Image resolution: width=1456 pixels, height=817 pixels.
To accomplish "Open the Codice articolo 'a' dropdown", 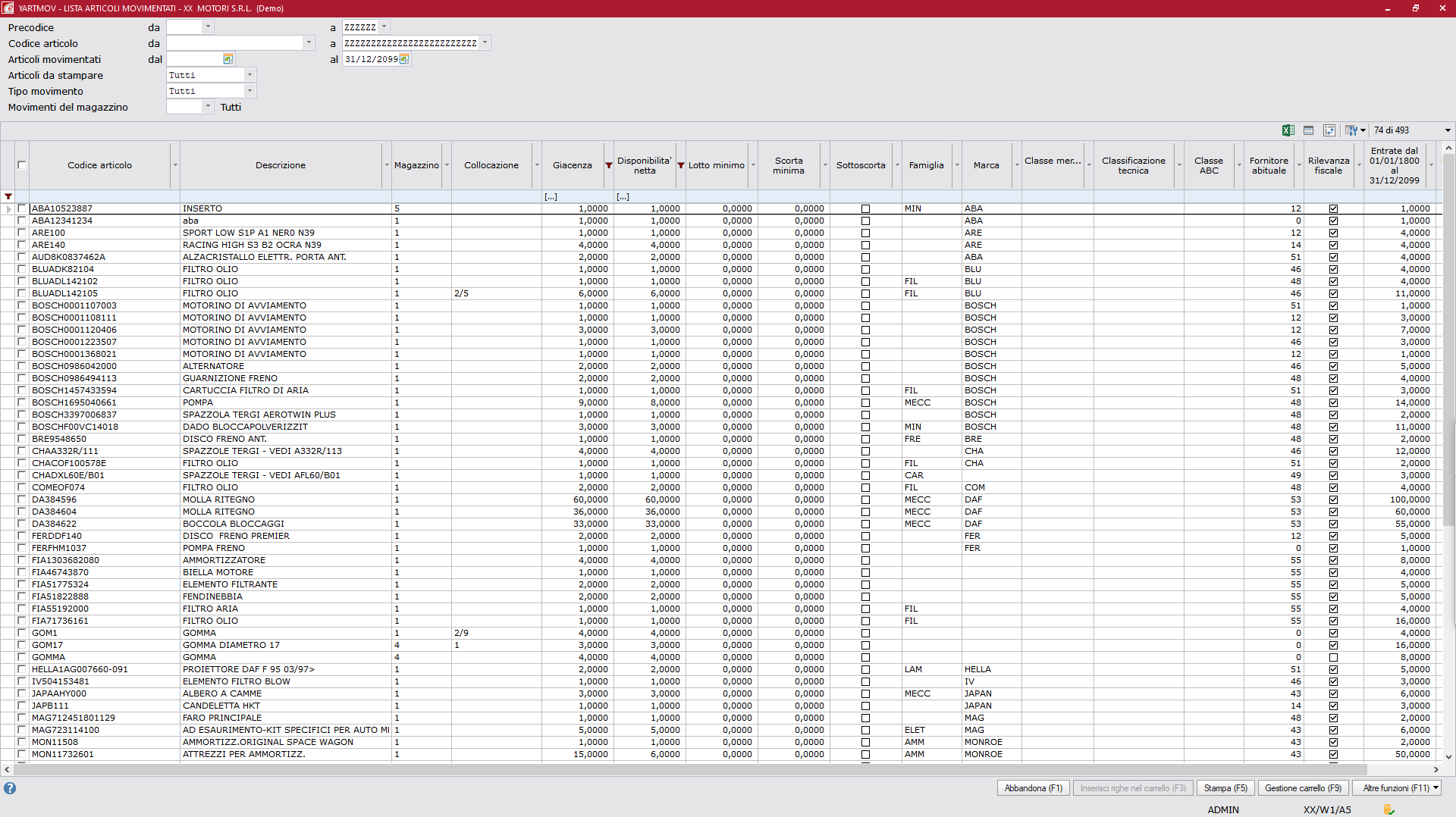I will (485, 42).
